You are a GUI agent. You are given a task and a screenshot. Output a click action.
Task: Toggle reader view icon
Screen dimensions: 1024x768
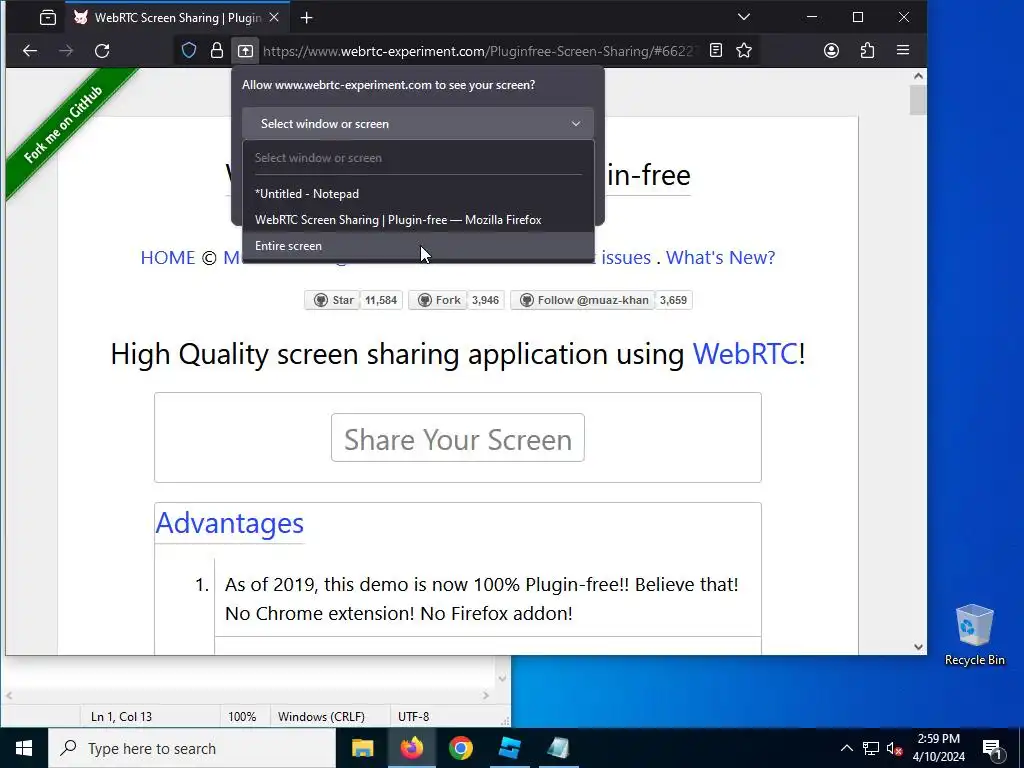[716, 50]
